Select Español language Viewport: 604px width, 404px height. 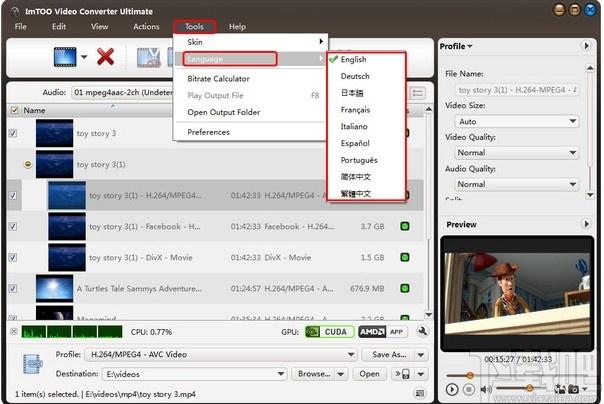(355, 143)
